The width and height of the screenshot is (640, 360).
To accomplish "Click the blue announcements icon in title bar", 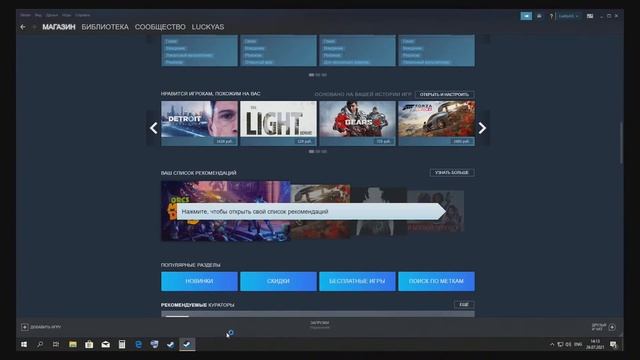I will 526,16.
